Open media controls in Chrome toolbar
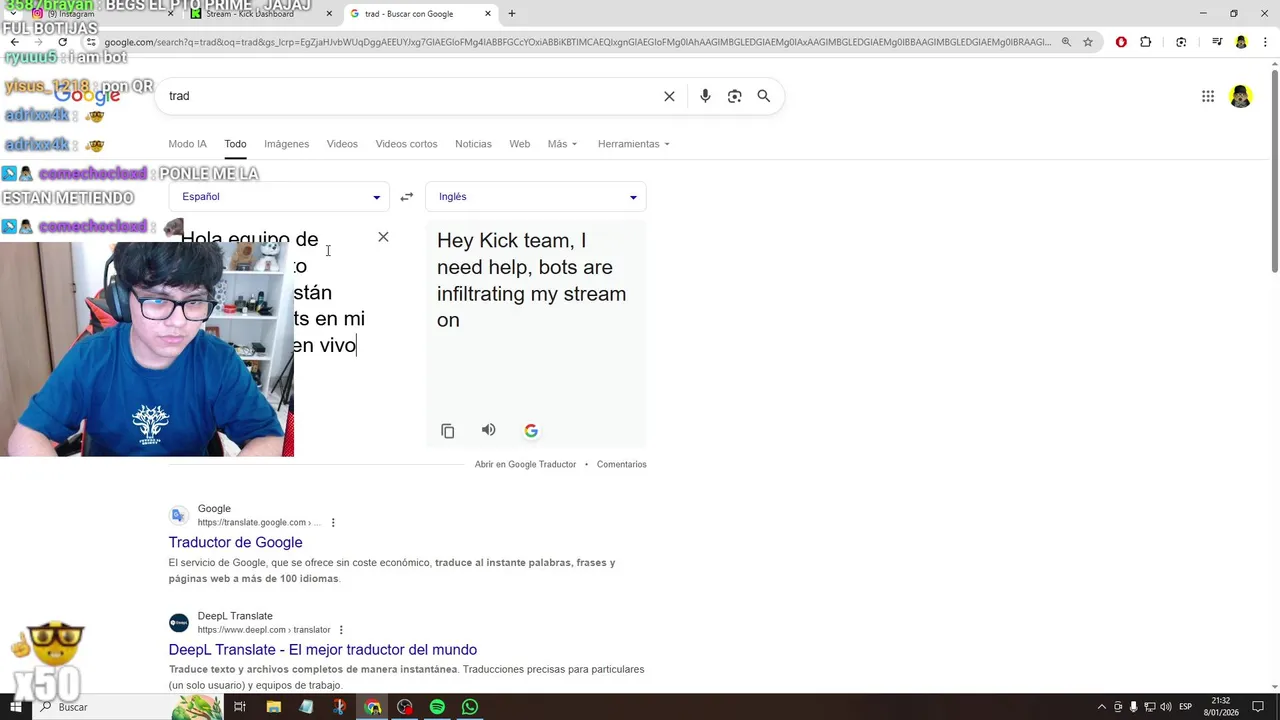1280x720 pixels. [x=1217, y=42]
